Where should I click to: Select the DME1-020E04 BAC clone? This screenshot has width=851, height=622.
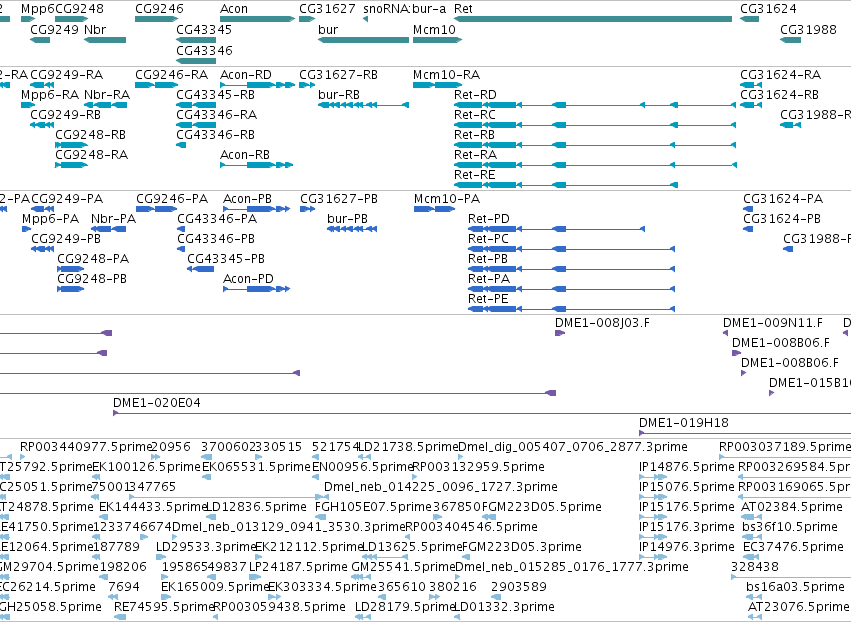click(156, 403)
